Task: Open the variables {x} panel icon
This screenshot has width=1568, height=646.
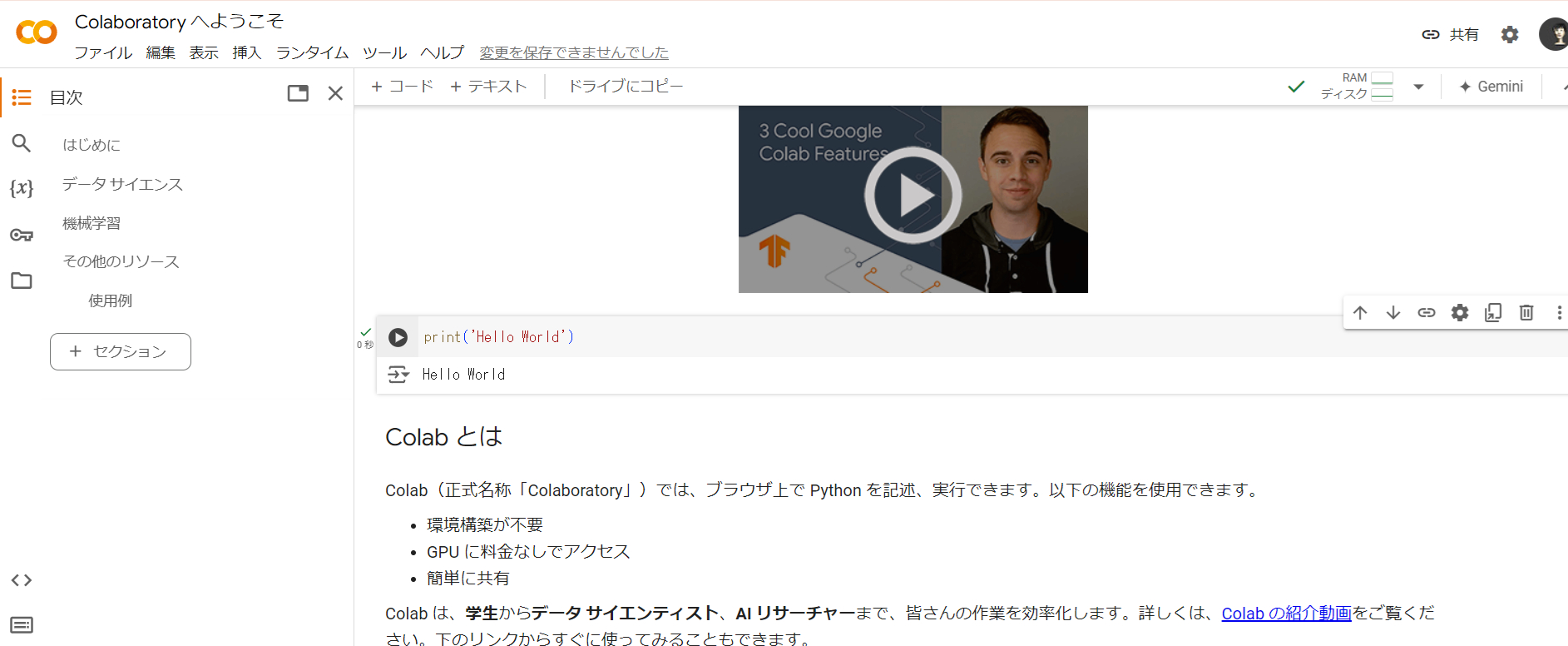Action: tap(22, 188)
